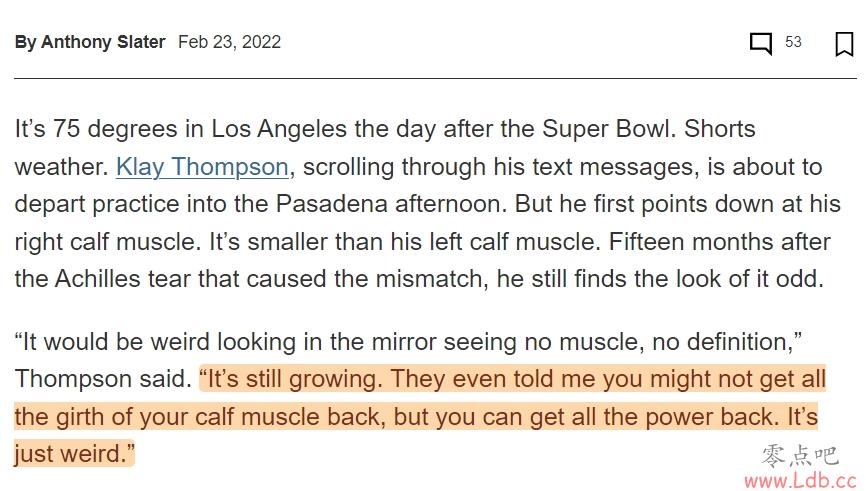Click the horizontal divider under the byline
866x491 pixels.
coord(435,78)
